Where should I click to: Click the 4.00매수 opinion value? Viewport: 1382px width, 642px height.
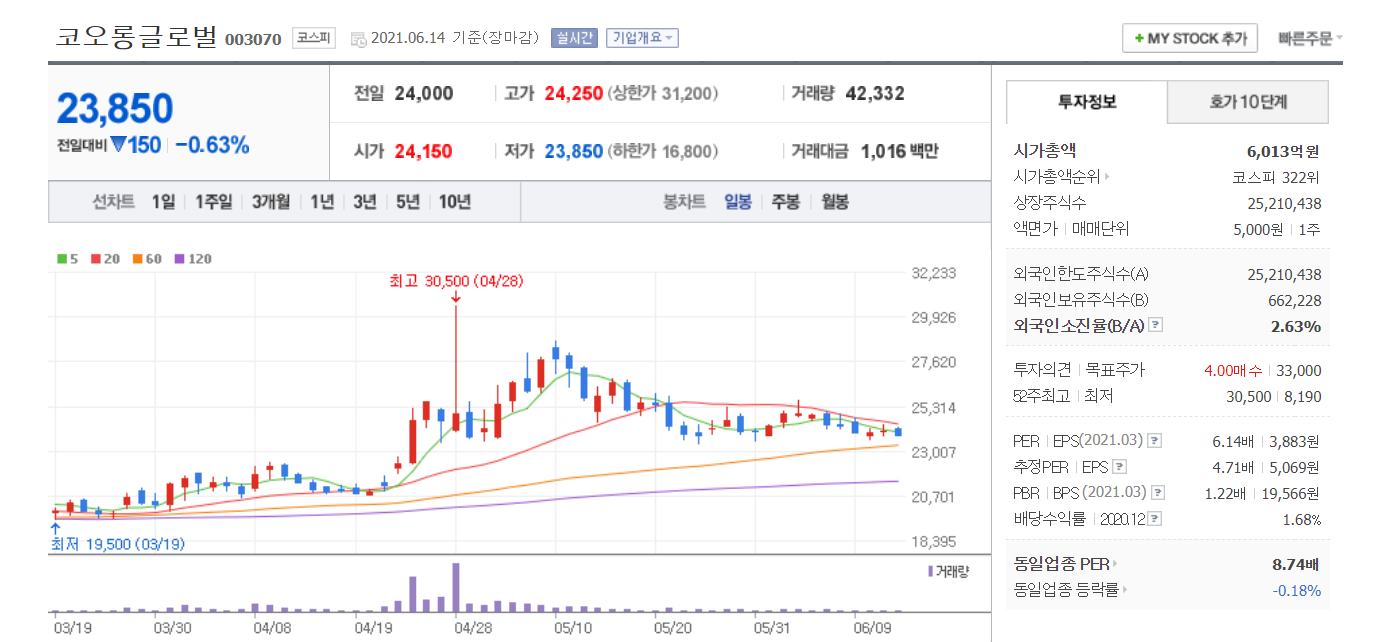1233,370
